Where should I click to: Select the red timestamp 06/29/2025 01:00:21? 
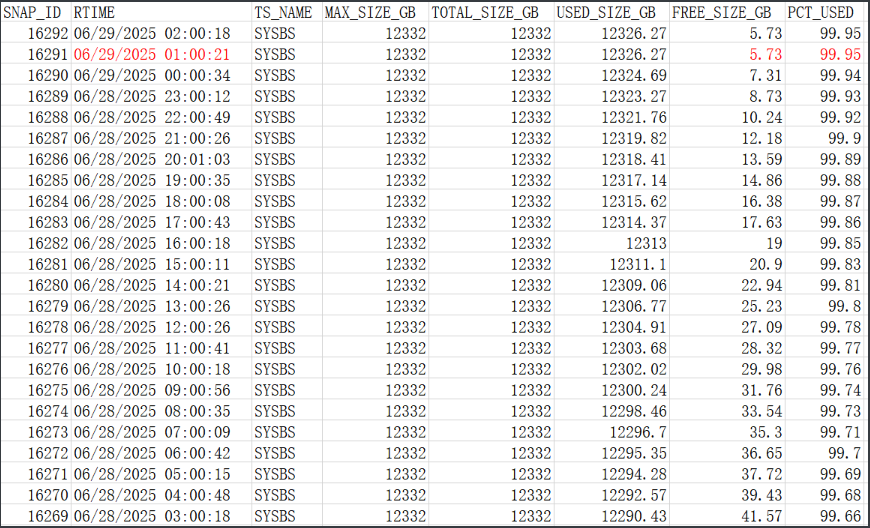pos(151,54)
